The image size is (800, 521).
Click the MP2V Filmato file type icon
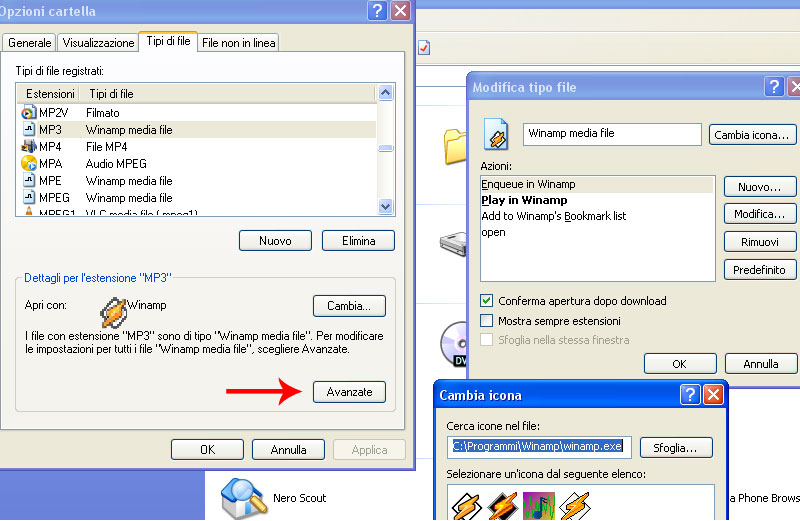[x=29, y=112]
